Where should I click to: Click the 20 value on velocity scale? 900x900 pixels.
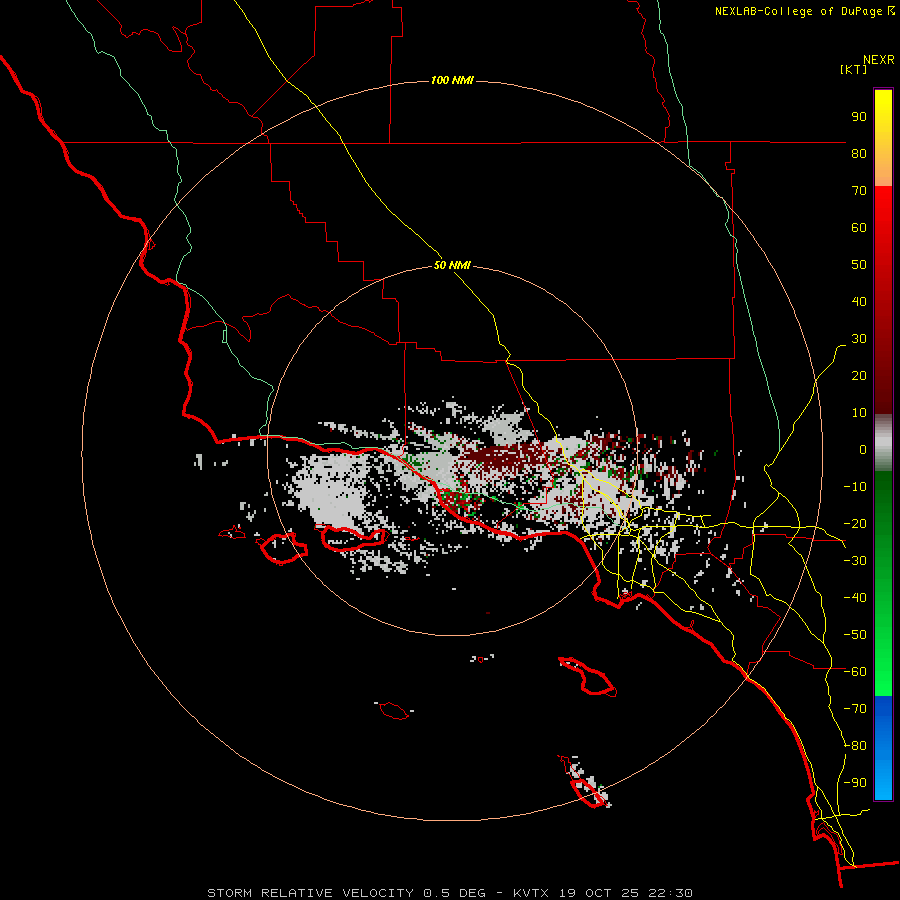(x=859, y=375)
